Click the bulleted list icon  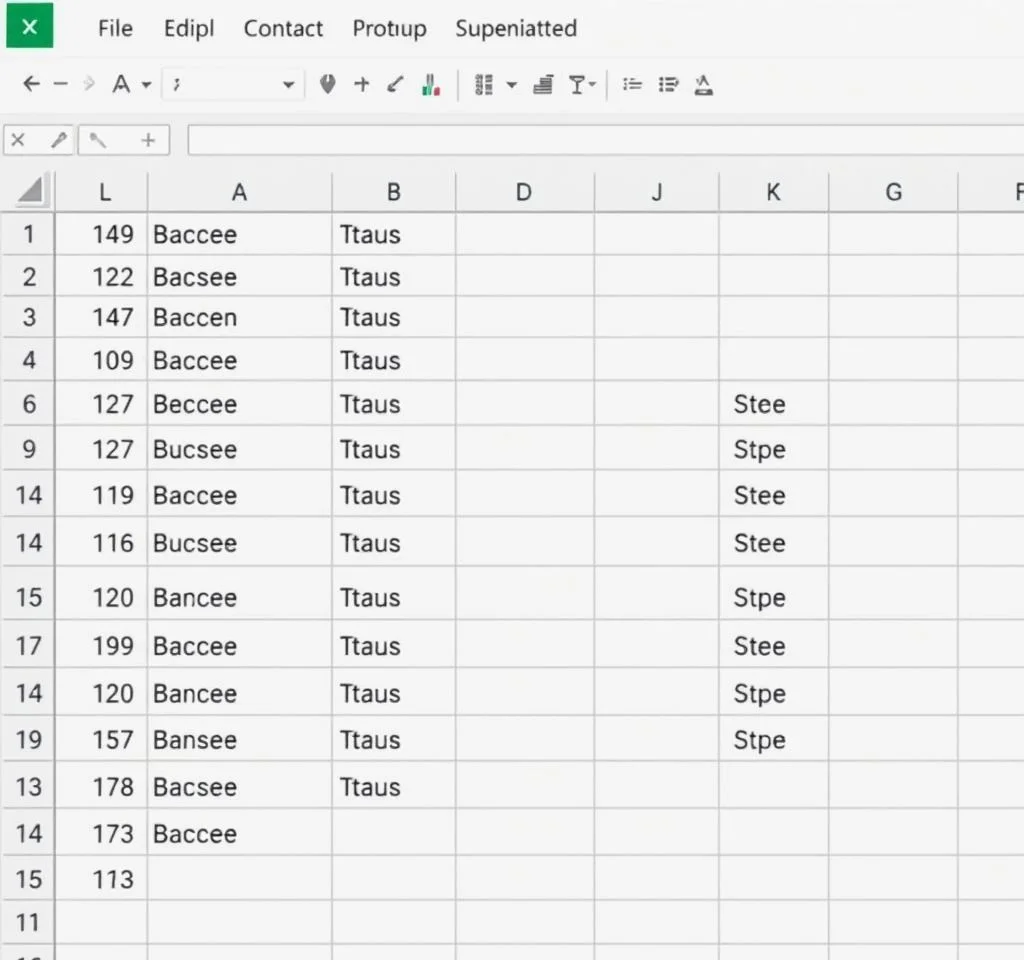632,85
